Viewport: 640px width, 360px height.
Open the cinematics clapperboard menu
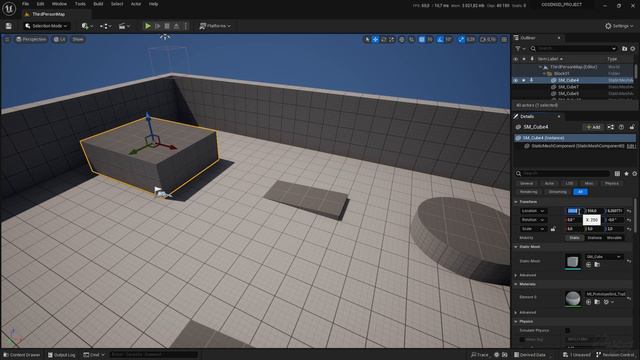click(124, 26)
